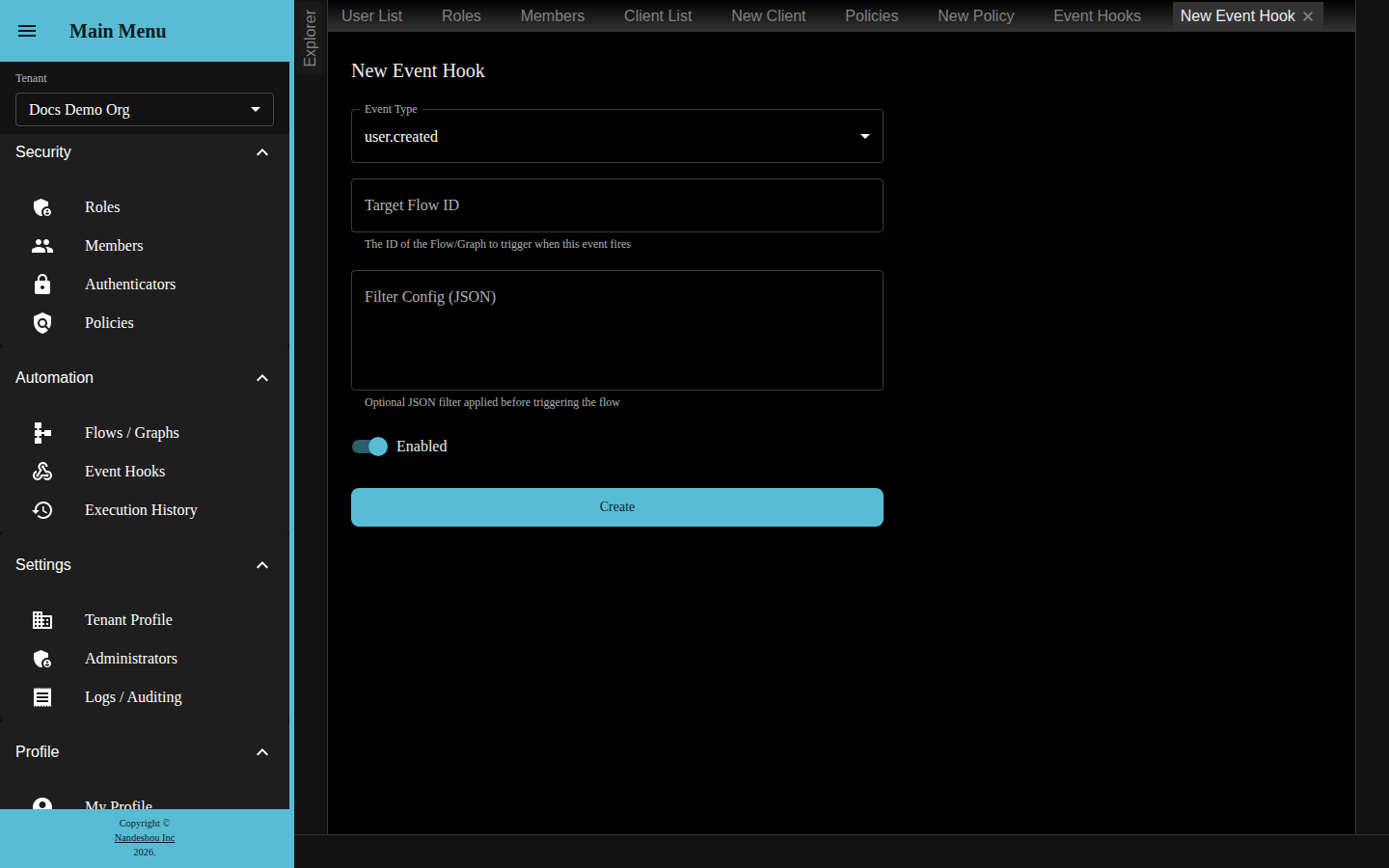Click the Event Hooks webhook icon
The height and width of the screenshot is (868, 1389).
[42, 472]
